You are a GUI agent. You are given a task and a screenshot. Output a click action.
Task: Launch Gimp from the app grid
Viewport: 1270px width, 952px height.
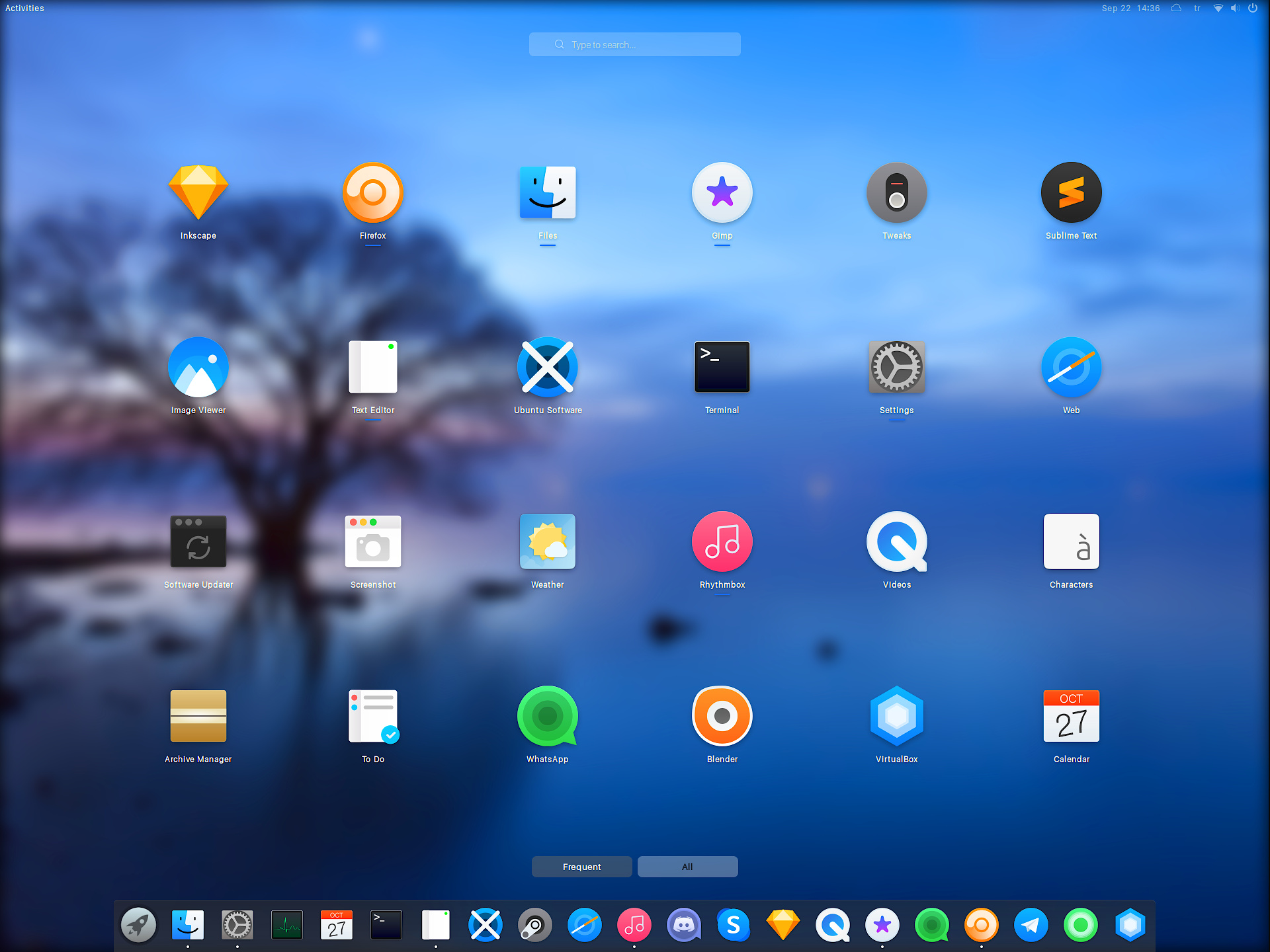[722, 192]
